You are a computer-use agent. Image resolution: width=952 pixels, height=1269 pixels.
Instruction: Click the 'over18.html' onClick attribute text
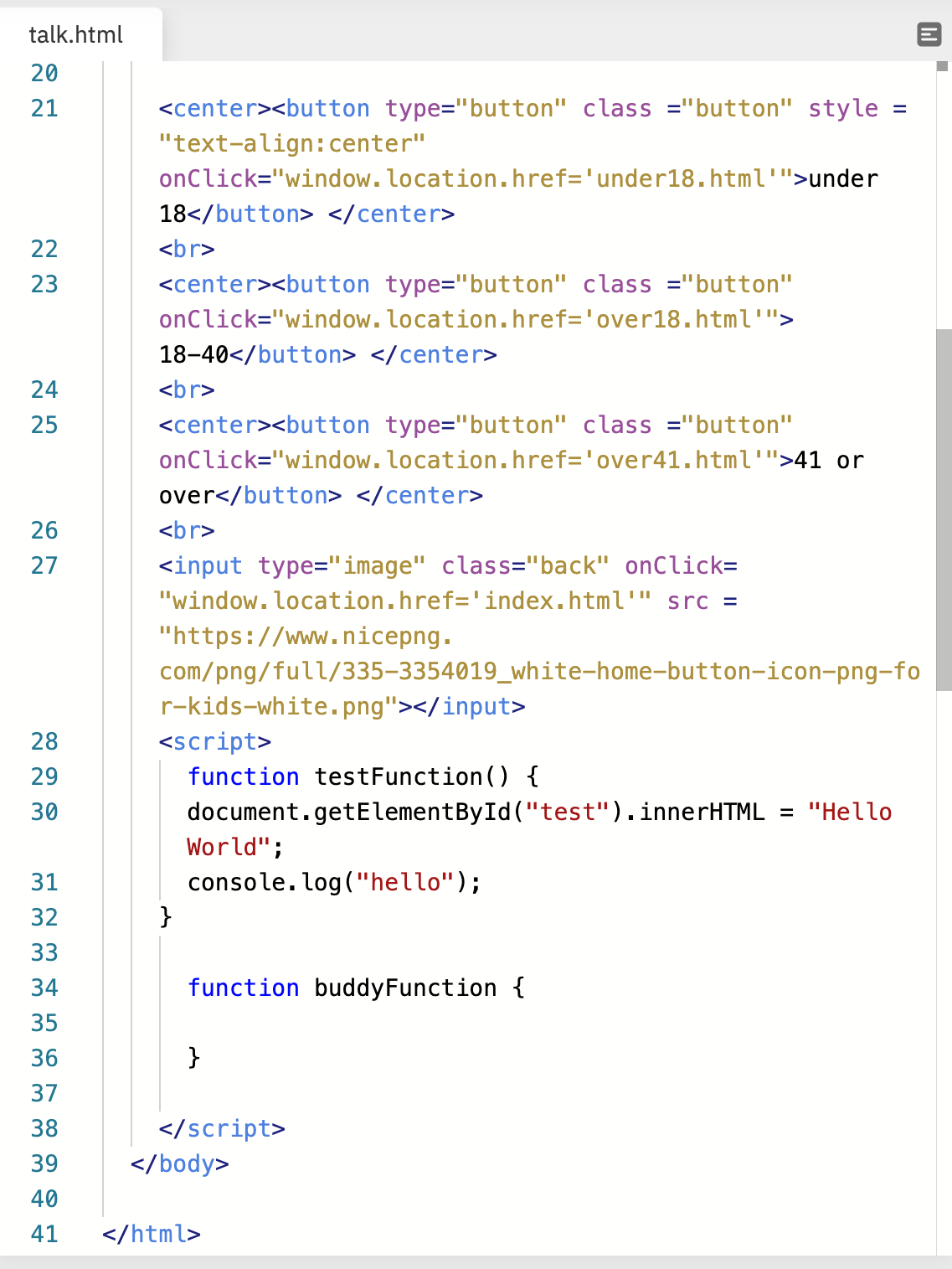coord(476,319)
